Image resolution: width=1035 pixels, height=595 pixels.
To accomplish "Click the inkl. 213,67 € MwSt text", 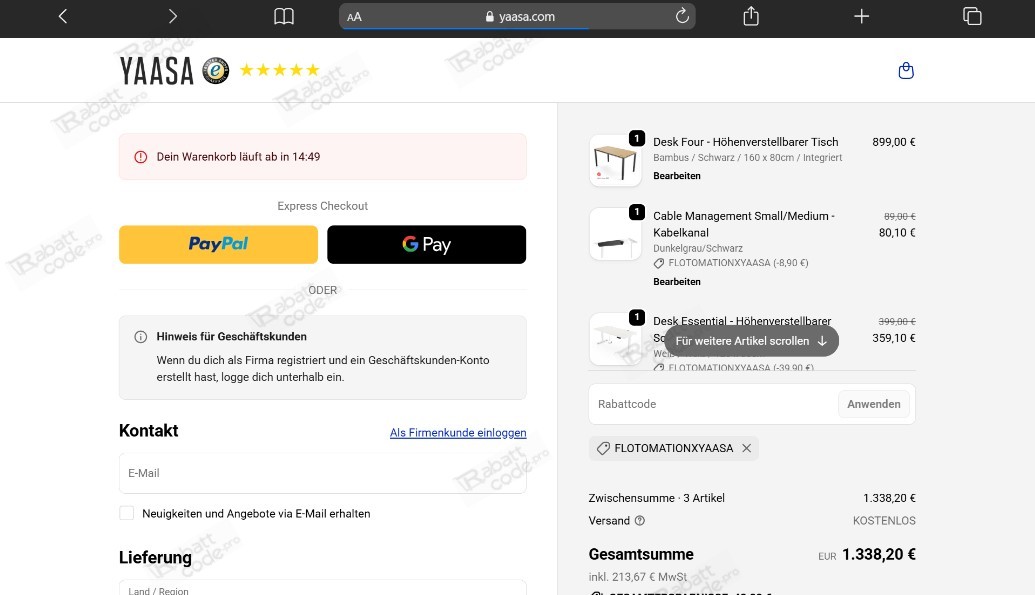I will pyautogui.click(x=638, y=577).
